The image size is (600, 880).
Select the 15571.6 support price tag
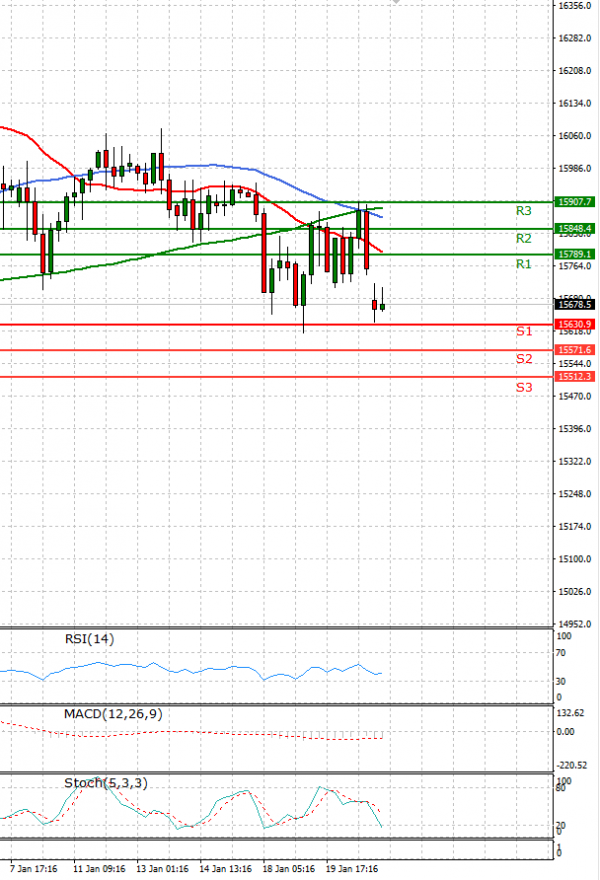575,350
